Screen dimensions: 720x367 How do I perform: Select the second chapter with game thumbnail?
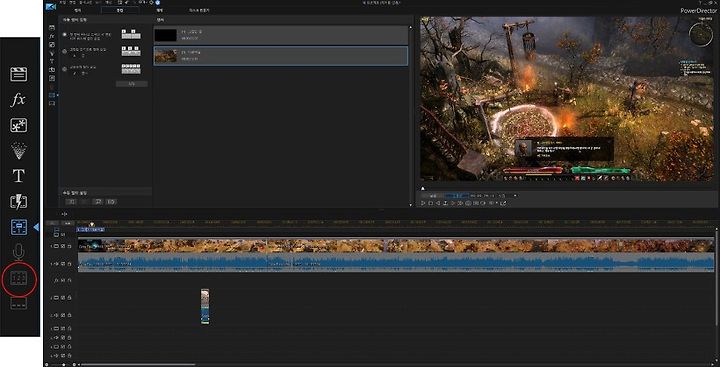281,56
